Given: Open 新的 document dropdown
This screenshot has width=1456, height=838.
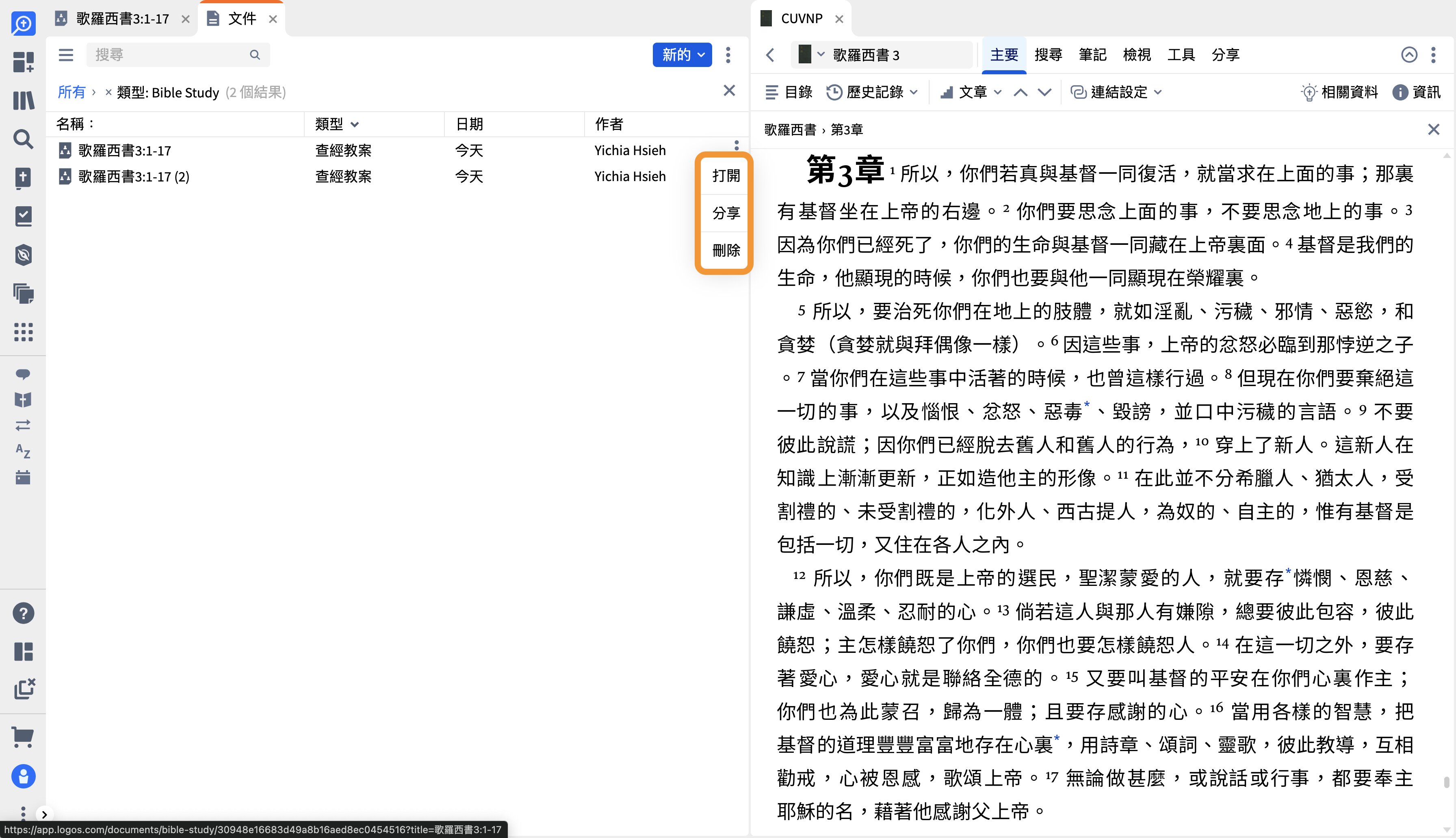Looking at the screenshot, I should [x=682, y=55].
